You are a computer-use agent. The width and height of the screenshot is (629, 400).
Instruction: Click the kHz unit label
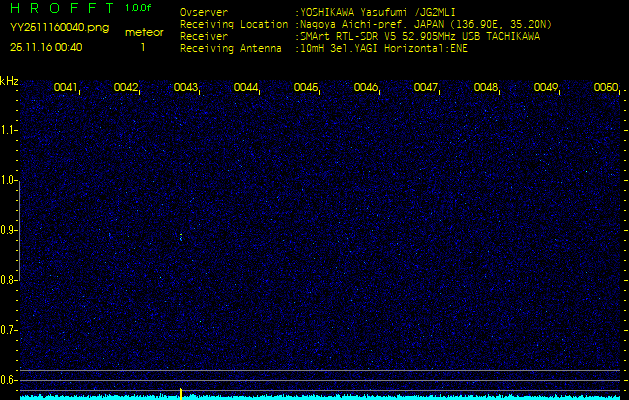pyautogui.click(x=9, y=80)
